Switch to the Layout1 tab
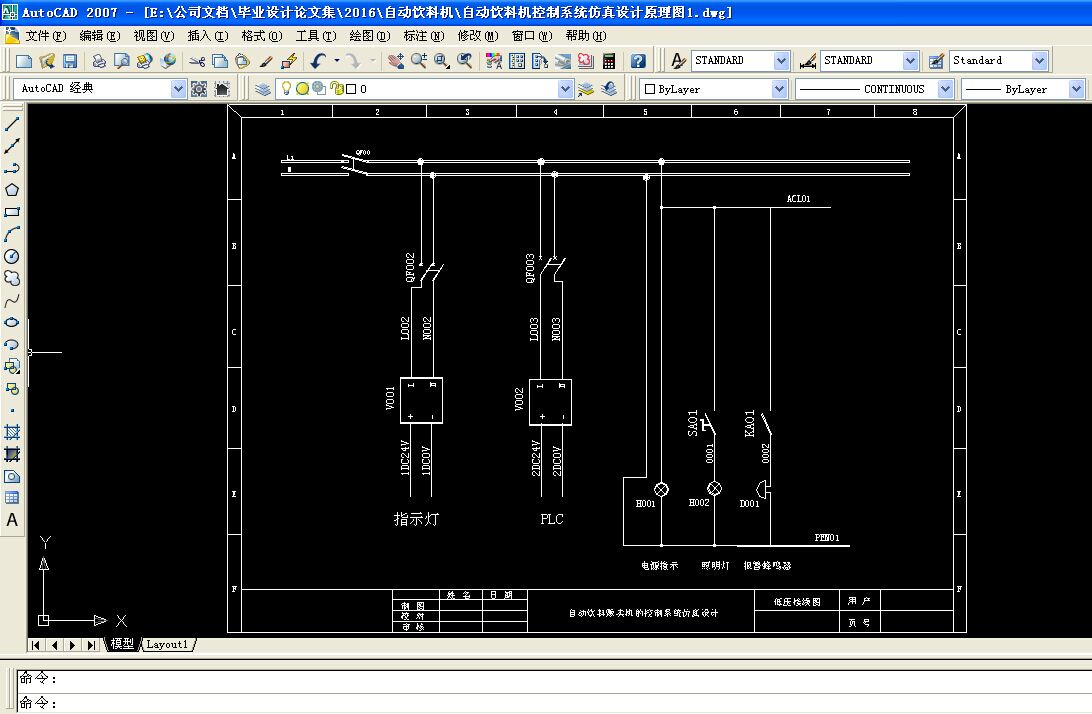This screenshot has height=714, width=1092. [167, 644]
